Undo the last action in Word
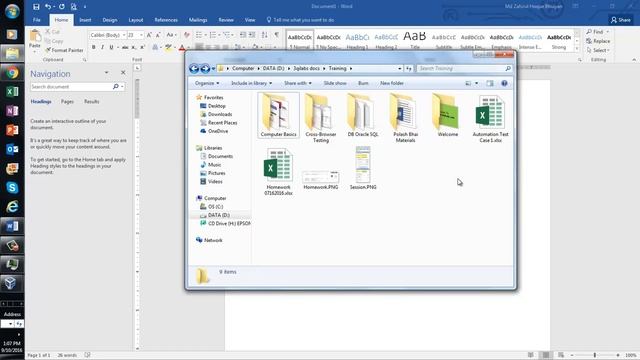640x360 pixels. click(x=48, y=7)
